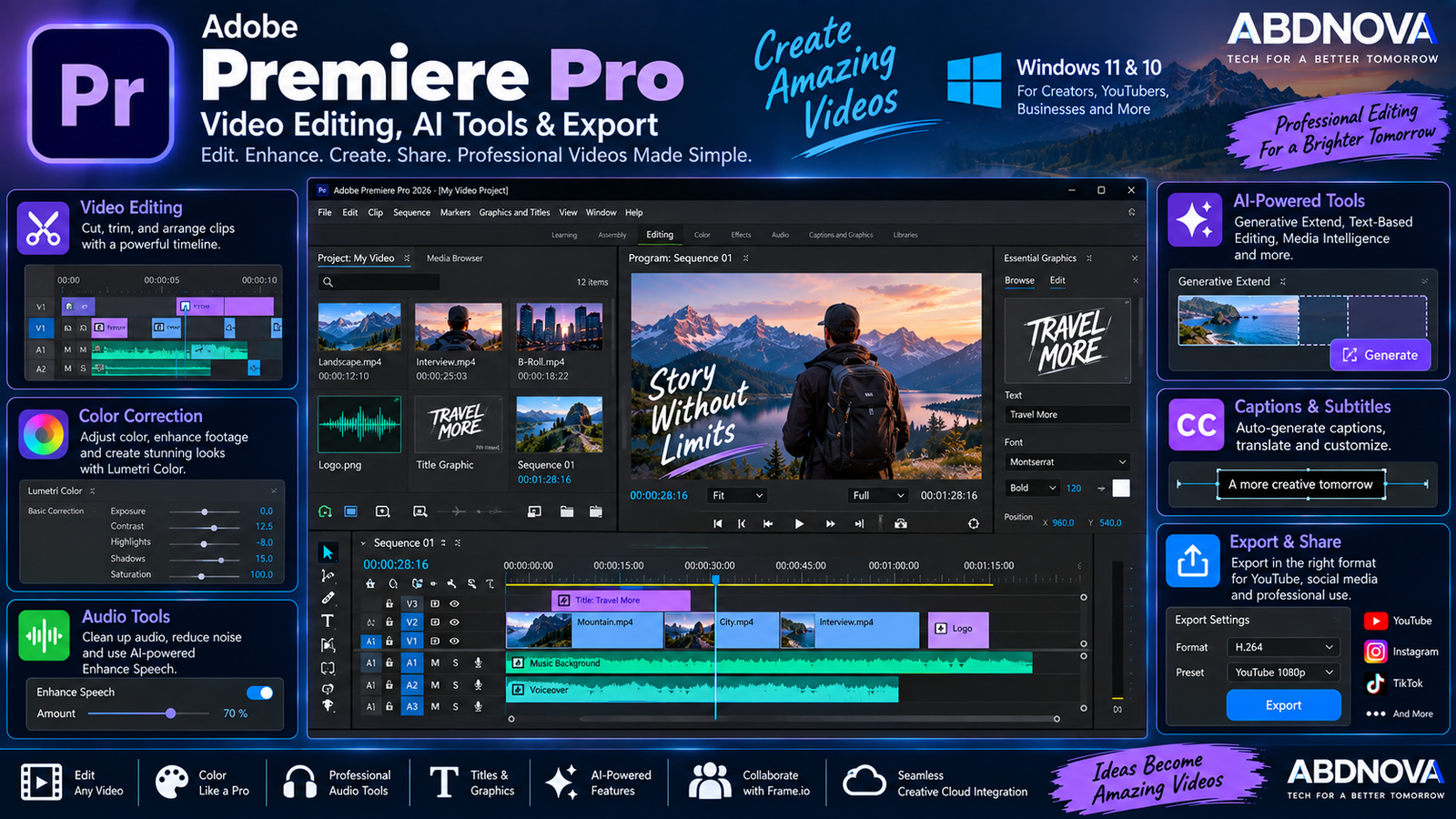Switch Project panel to icon view (blue icon)
This screenshot has height=819, width=1456.
(x=350, y=511)
